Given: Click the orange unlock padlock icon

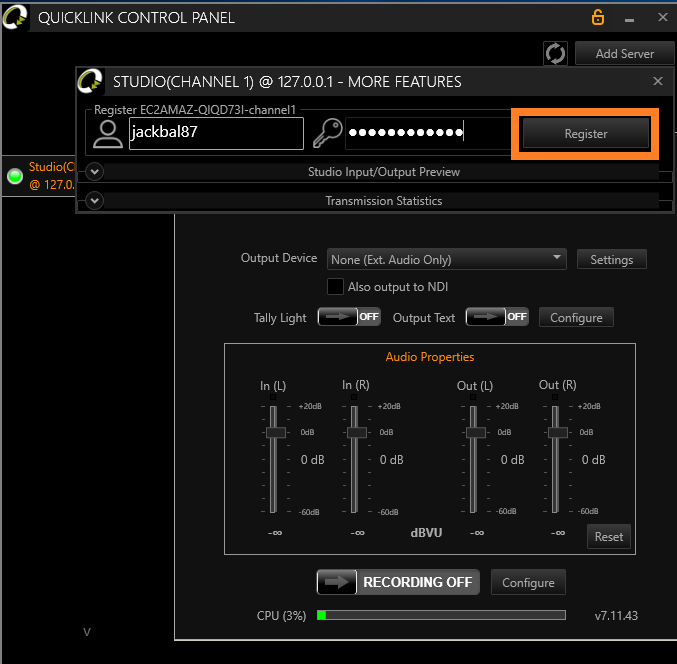Looking at the screenshot, I should coord(598,18).
